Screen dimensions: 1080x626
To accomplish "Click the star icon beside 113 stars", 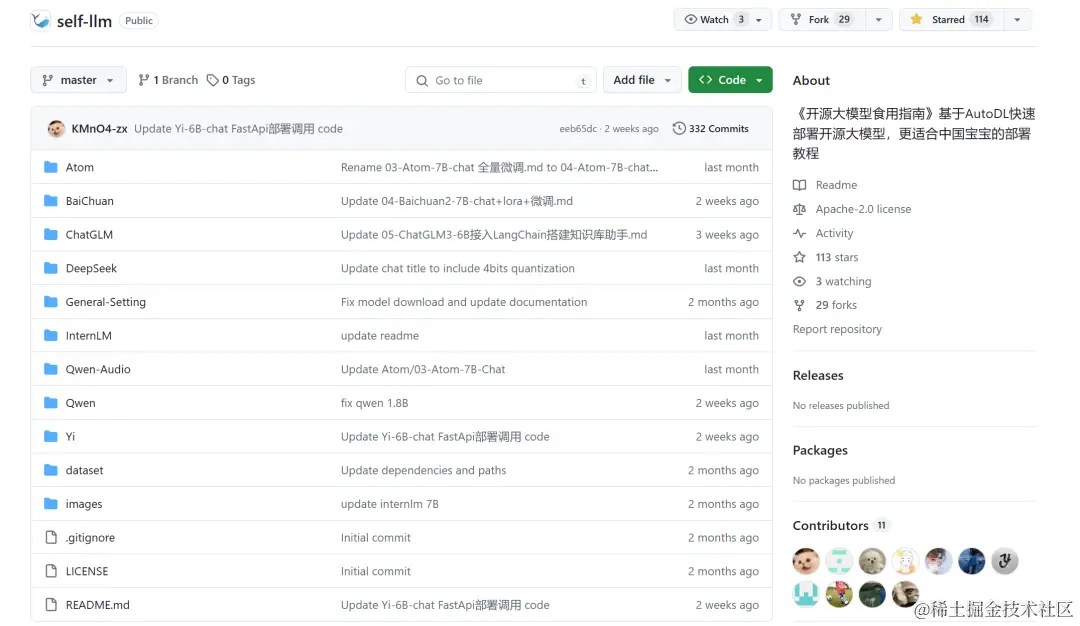I will pyautogui.click(x=799, y=257).
